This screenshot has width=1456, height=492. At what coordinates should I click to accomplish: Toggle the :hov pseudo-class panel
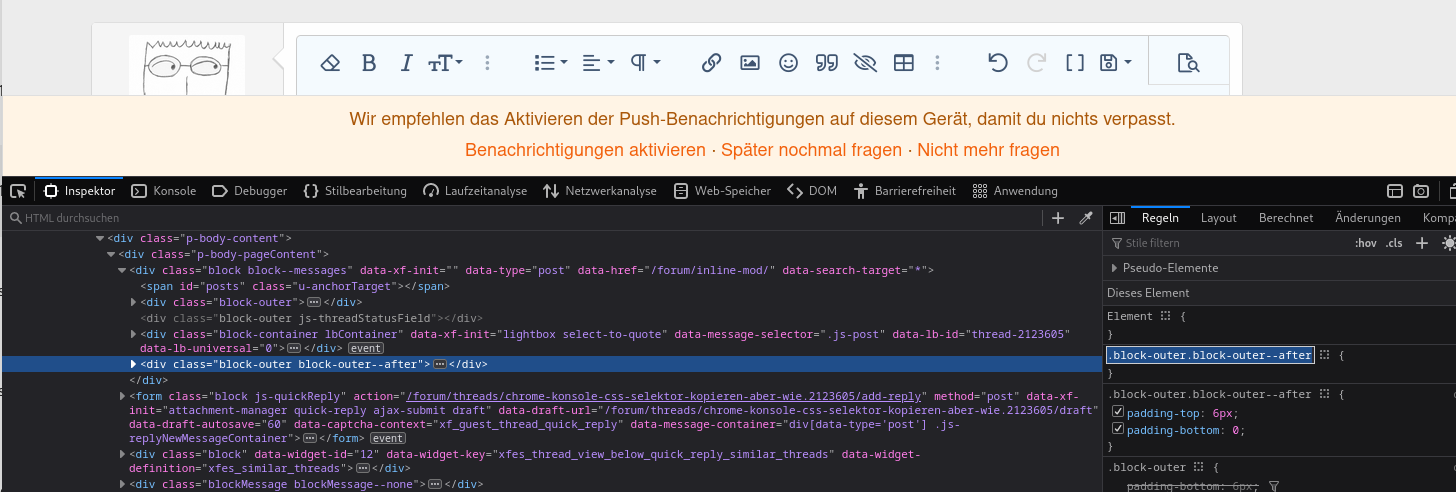1365,243
